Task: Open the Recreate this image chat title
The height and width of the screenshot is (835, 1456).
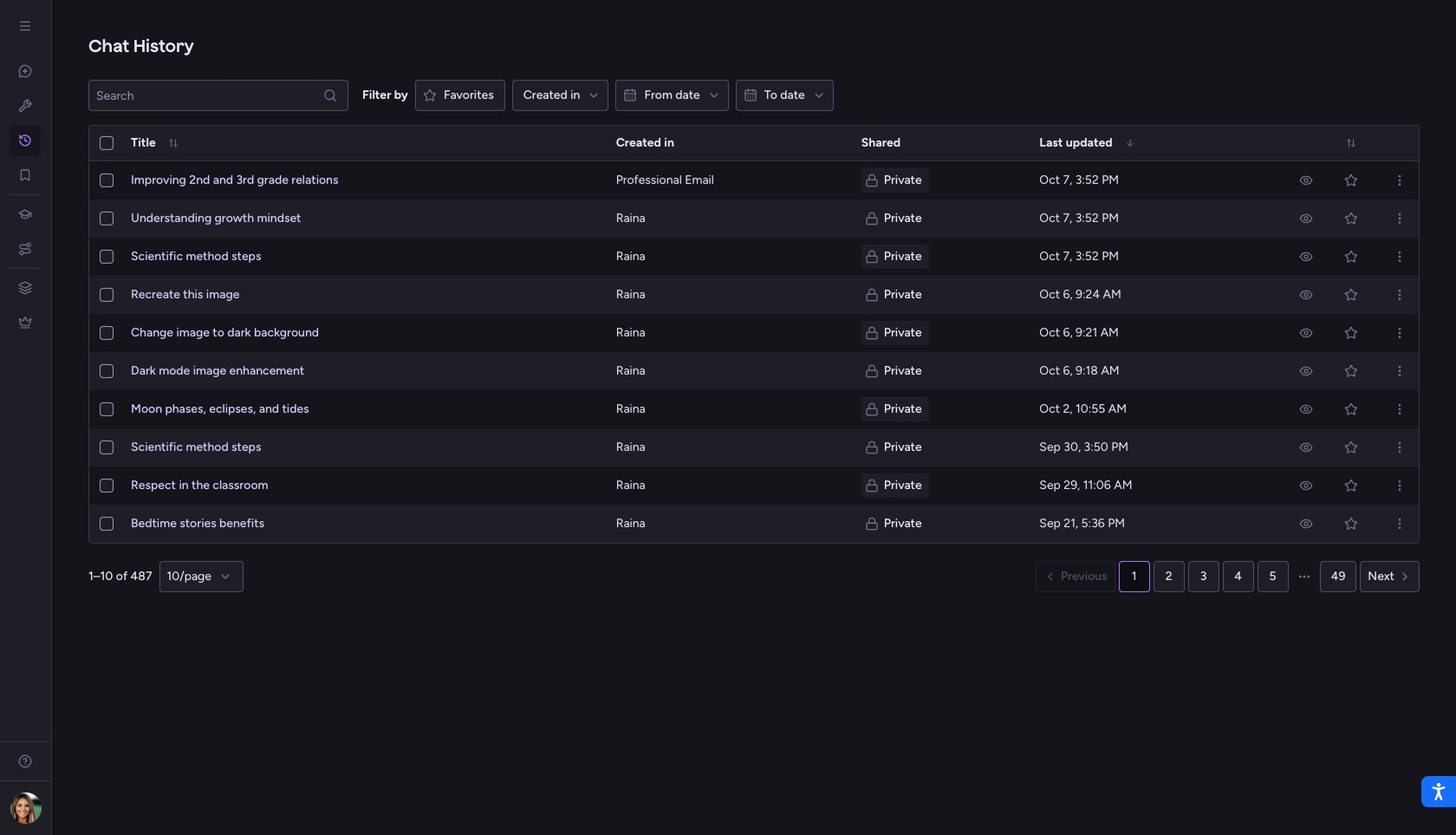Action: click(x=185, y=295)
